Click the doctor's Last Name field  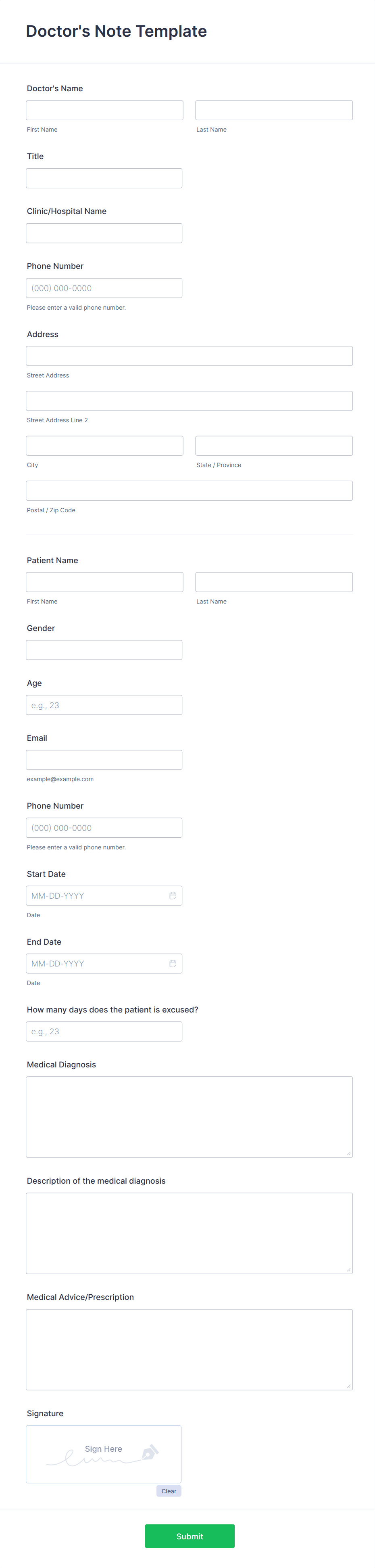273,109
